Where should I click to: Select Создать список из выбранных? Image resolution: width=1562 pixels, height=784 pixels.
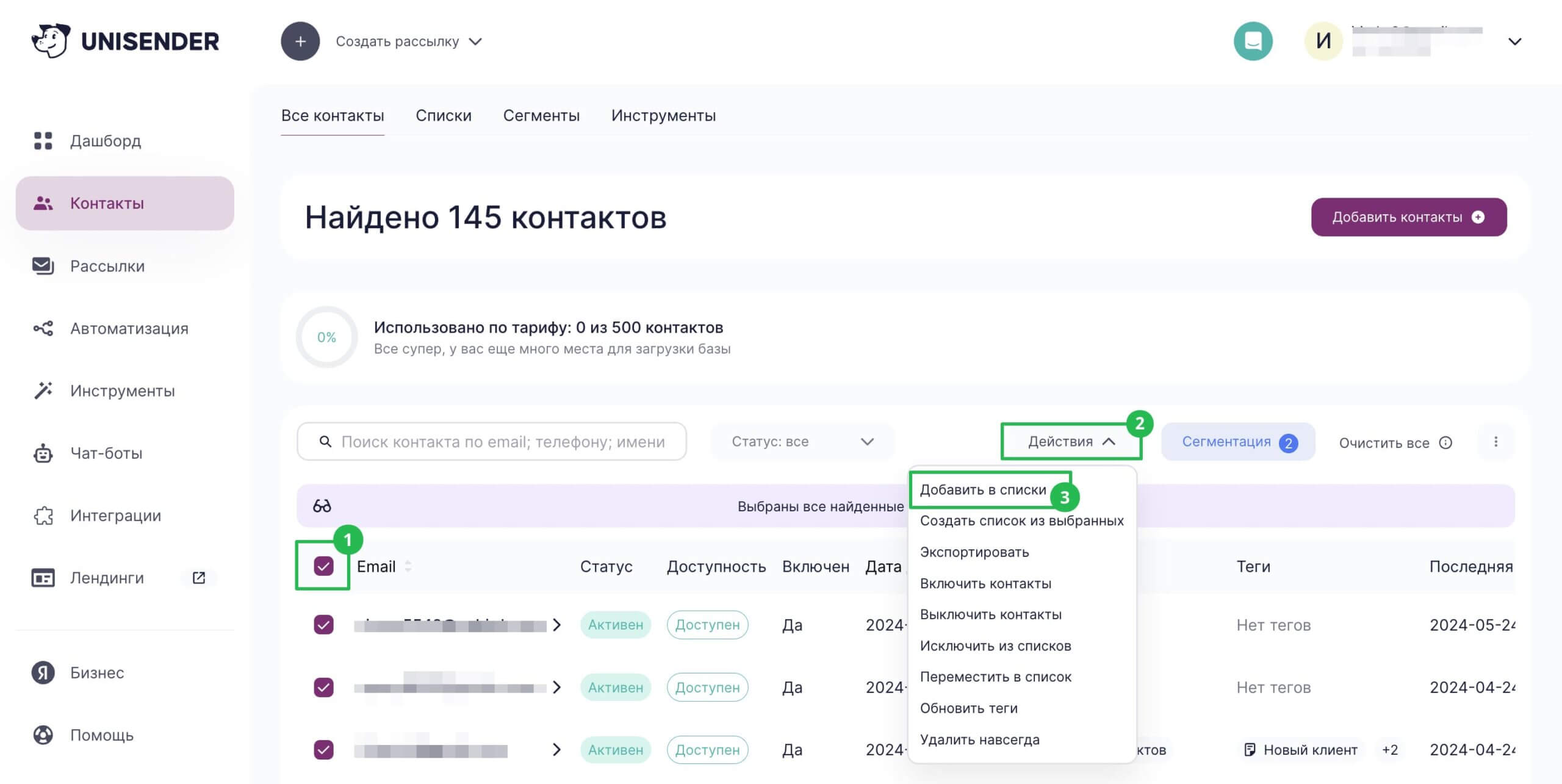click(1021, 520)
